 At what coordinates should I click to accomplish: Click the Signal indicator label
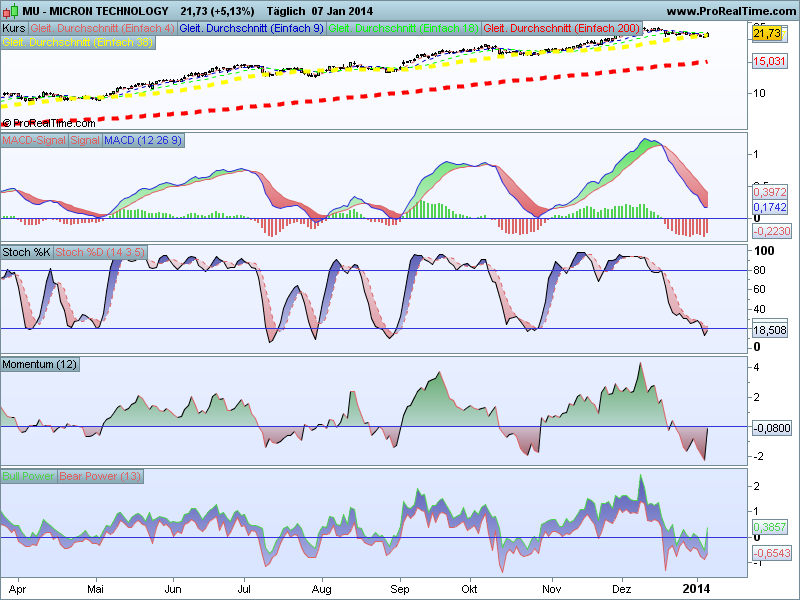[85, 140]
